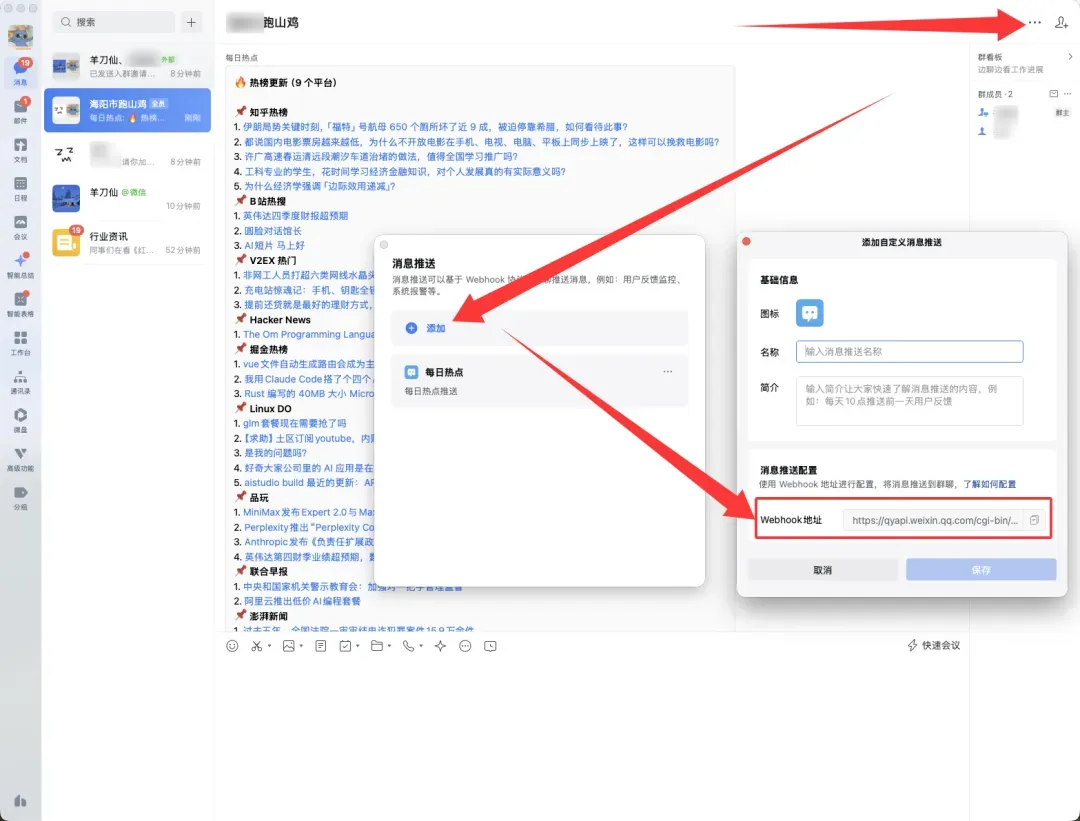This screenshot has width=1080, height=821.
Task: Click the folder file icon in message toolbar
Action: click(377, 646)
